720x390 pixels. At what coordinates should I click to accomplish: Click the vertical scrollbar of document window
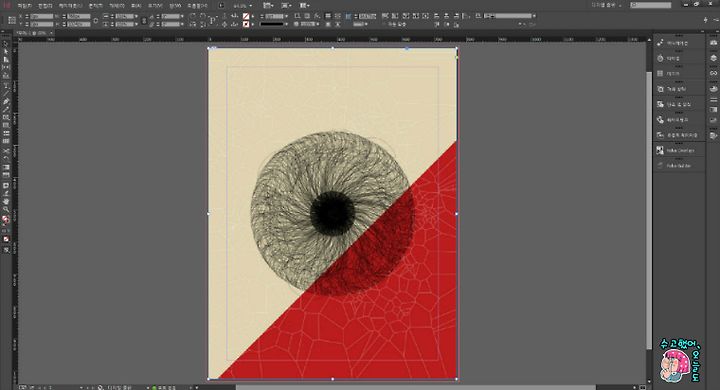coord(649,210)
